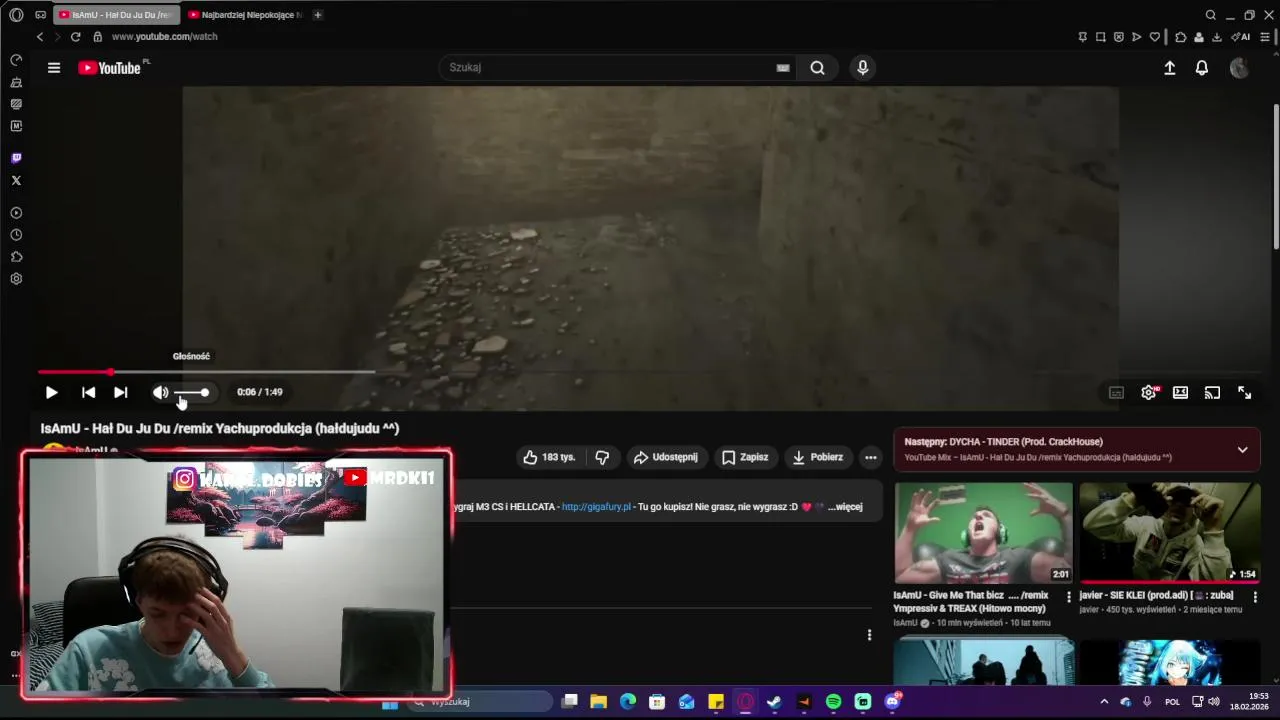Go back to the previous page
This screenshot has height=720, width=1280.
(x=40, y=37)
